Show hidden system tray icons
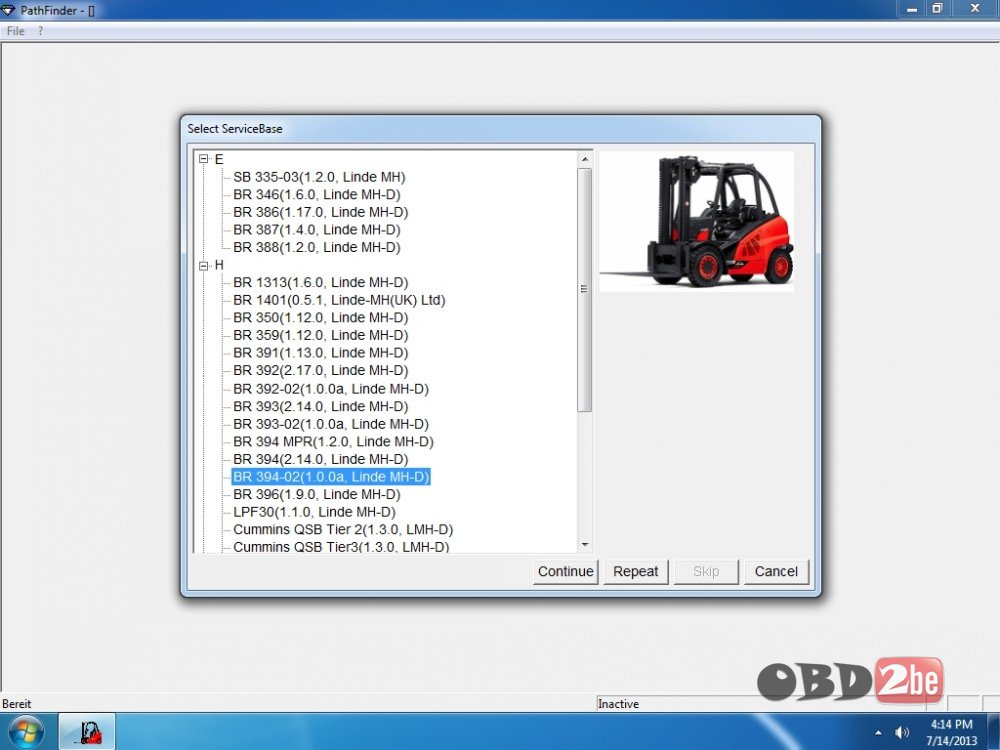 (x=878, y=733)
